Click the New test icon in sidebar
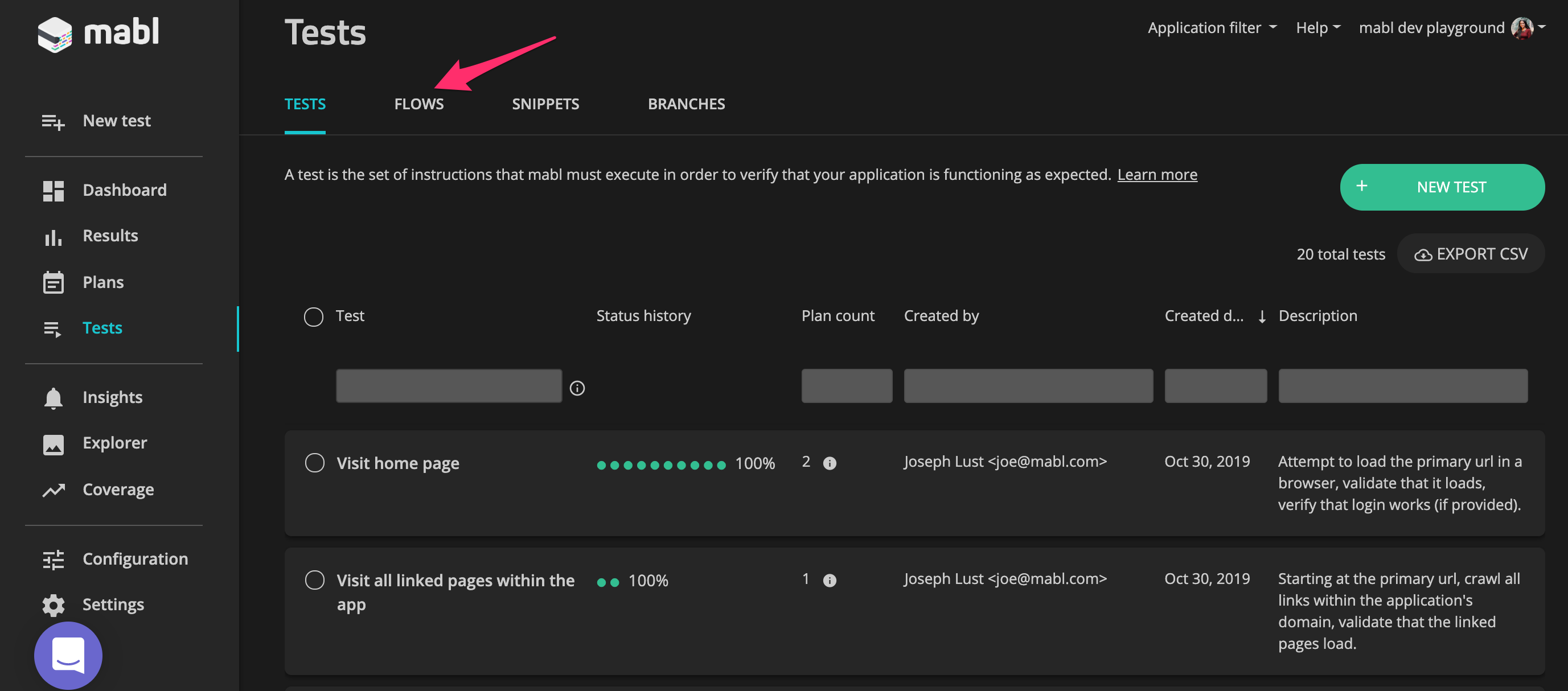 tap(53, 122)
